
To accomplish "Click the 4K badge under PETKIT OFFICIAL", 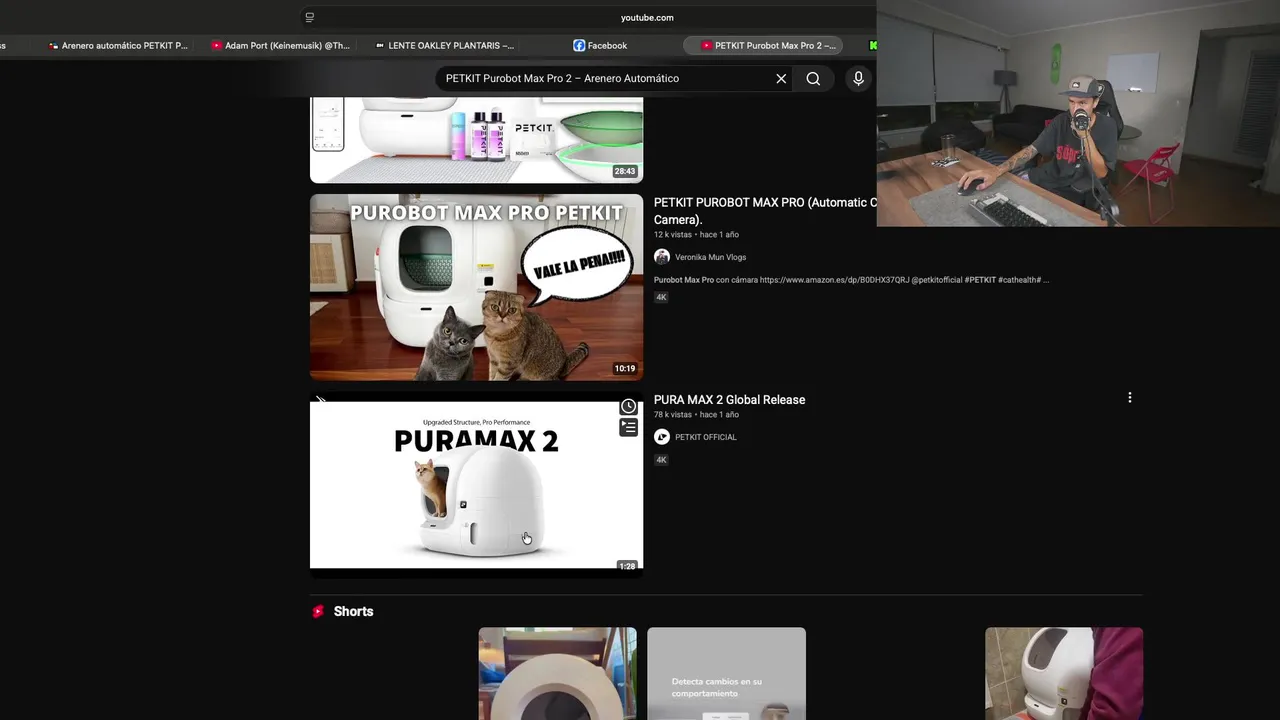I will click(661, 460).
